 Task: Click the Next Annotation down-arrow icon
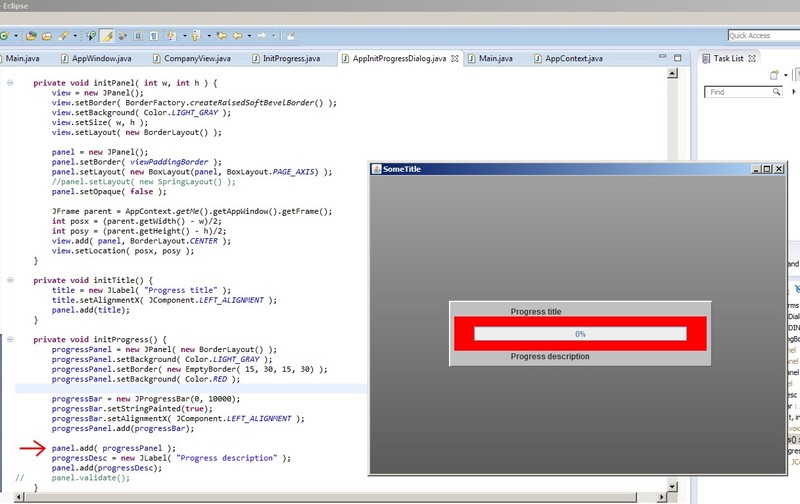click(171, 36)
